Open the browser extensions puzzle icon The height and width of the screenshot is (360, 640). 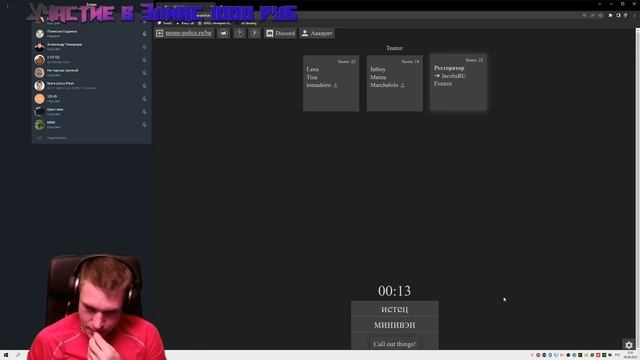tap(610, 15)
